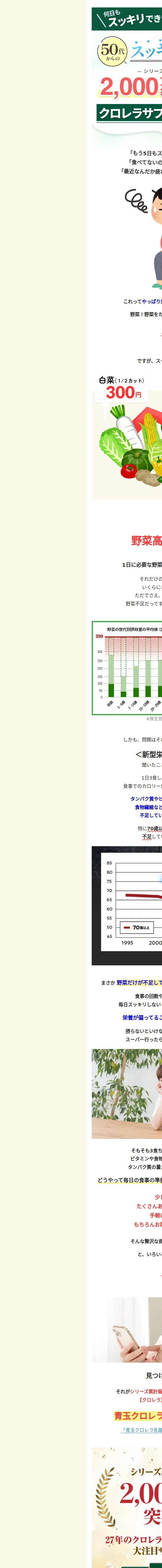Click the red 300円 price
The image size is (162, 1568).
[x=124, y=393]
